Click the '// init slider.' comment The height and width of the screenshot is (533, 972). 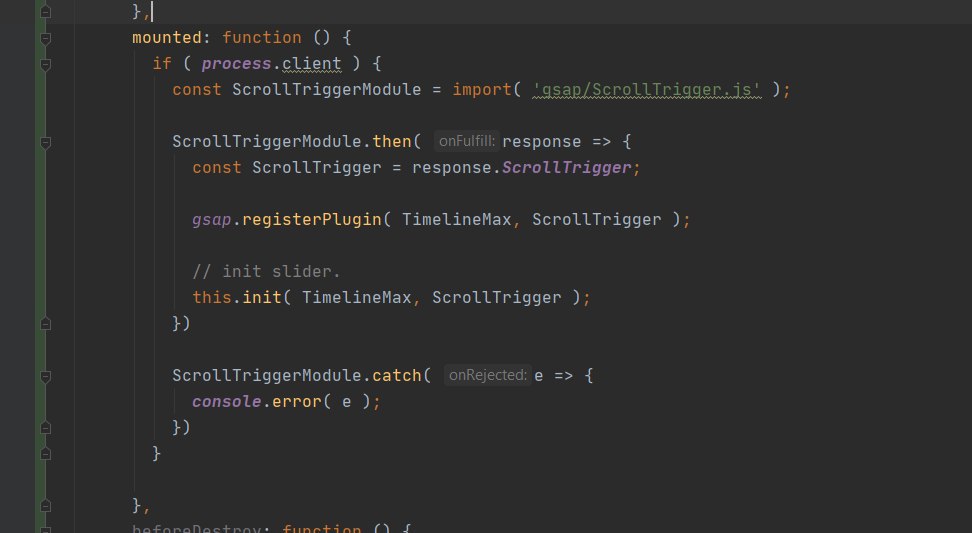click(267, 271)
